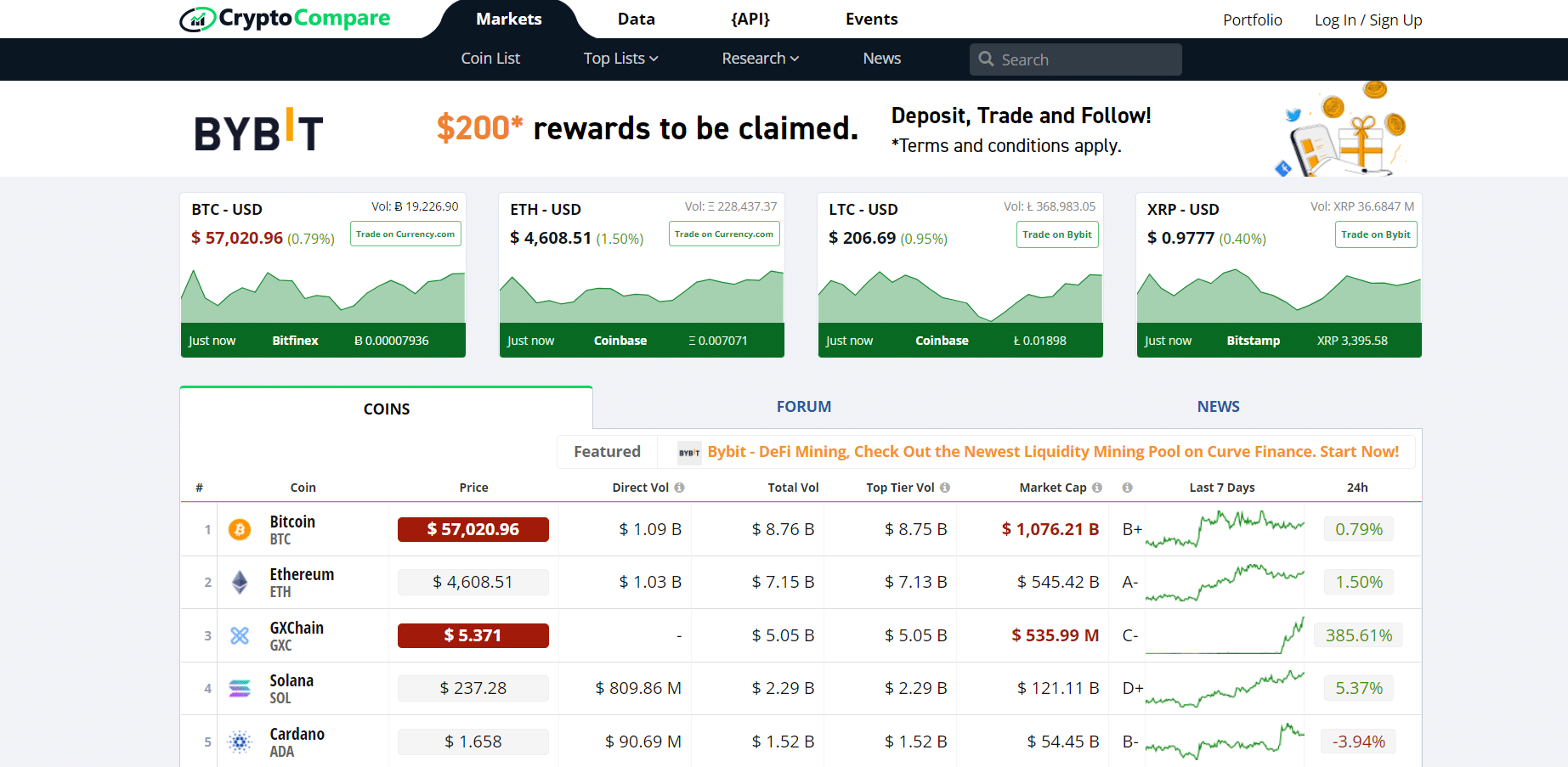Click the Solana coin icon
The image size is (1568, 767).
pyautogui.click(x=240, y=689)
